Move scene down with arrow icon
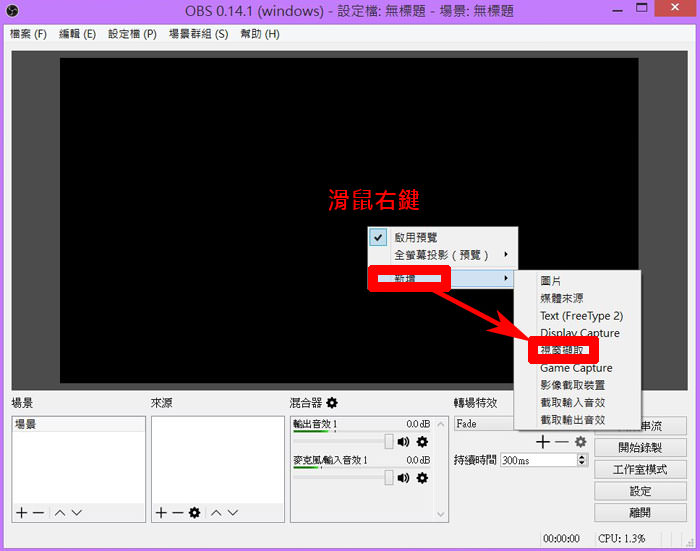 point(77,513)
